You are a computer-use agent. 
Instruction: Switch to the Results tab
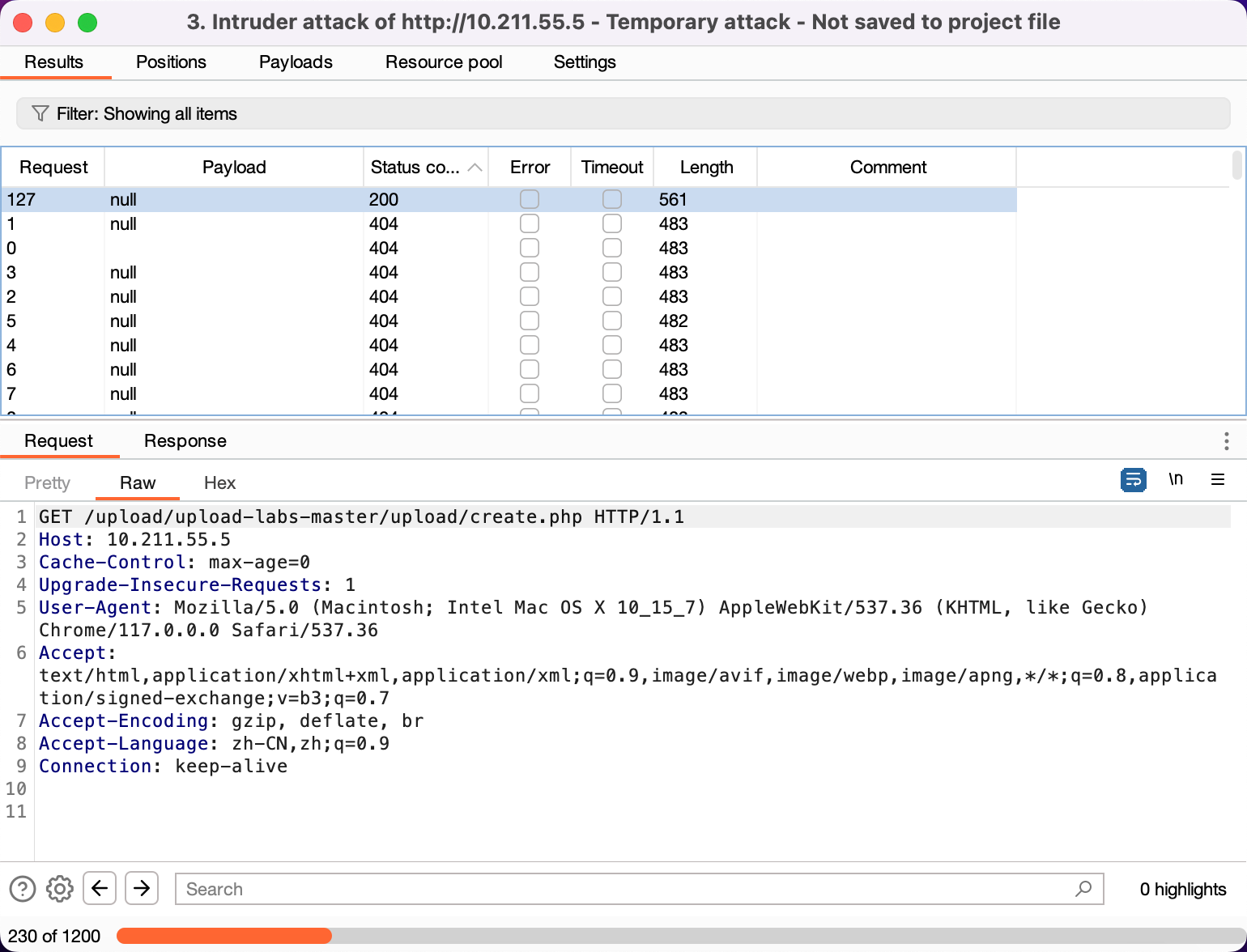(54, 62)
